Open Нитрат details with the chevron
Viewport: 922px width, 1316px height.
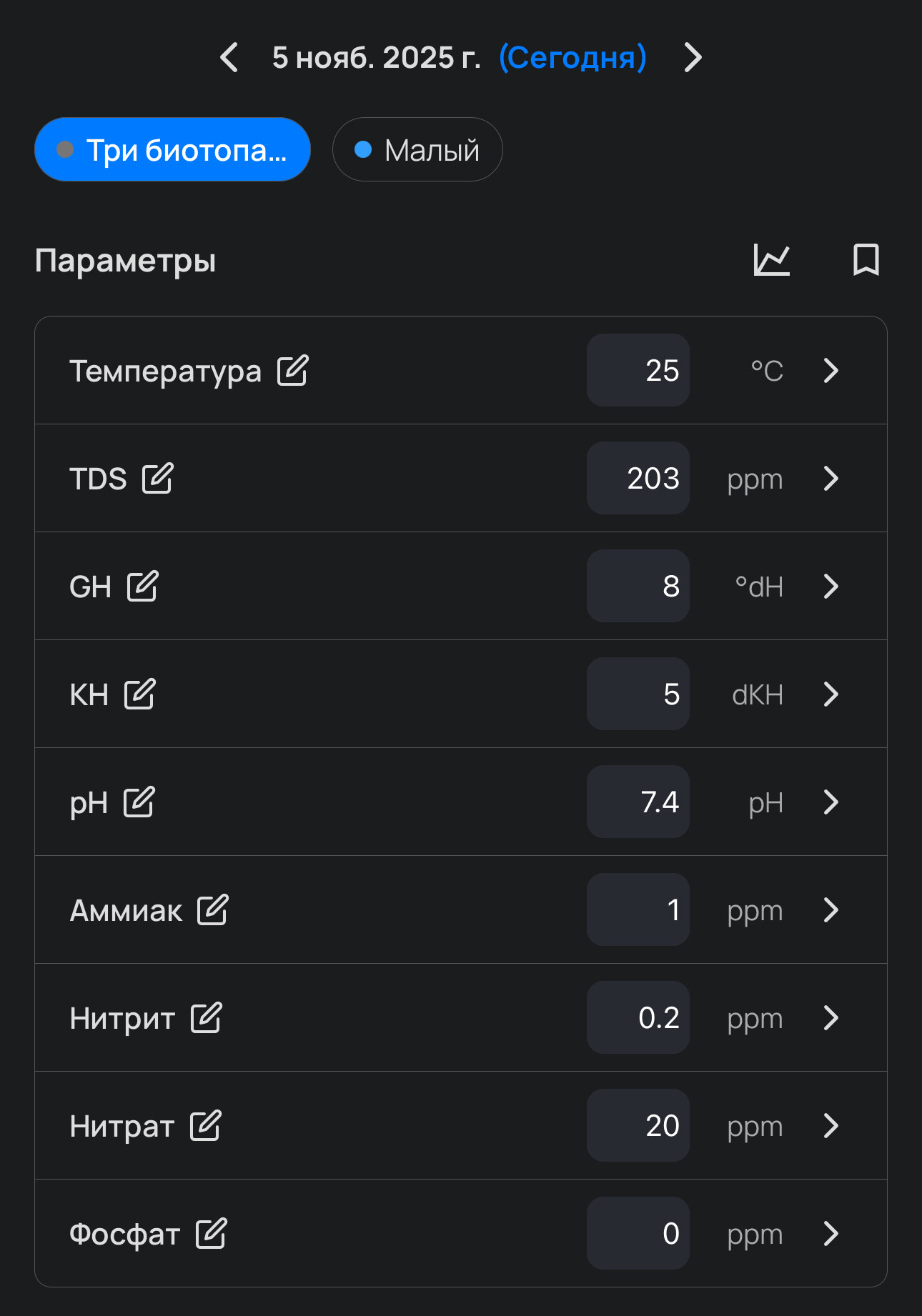(x=831, y=1126)
